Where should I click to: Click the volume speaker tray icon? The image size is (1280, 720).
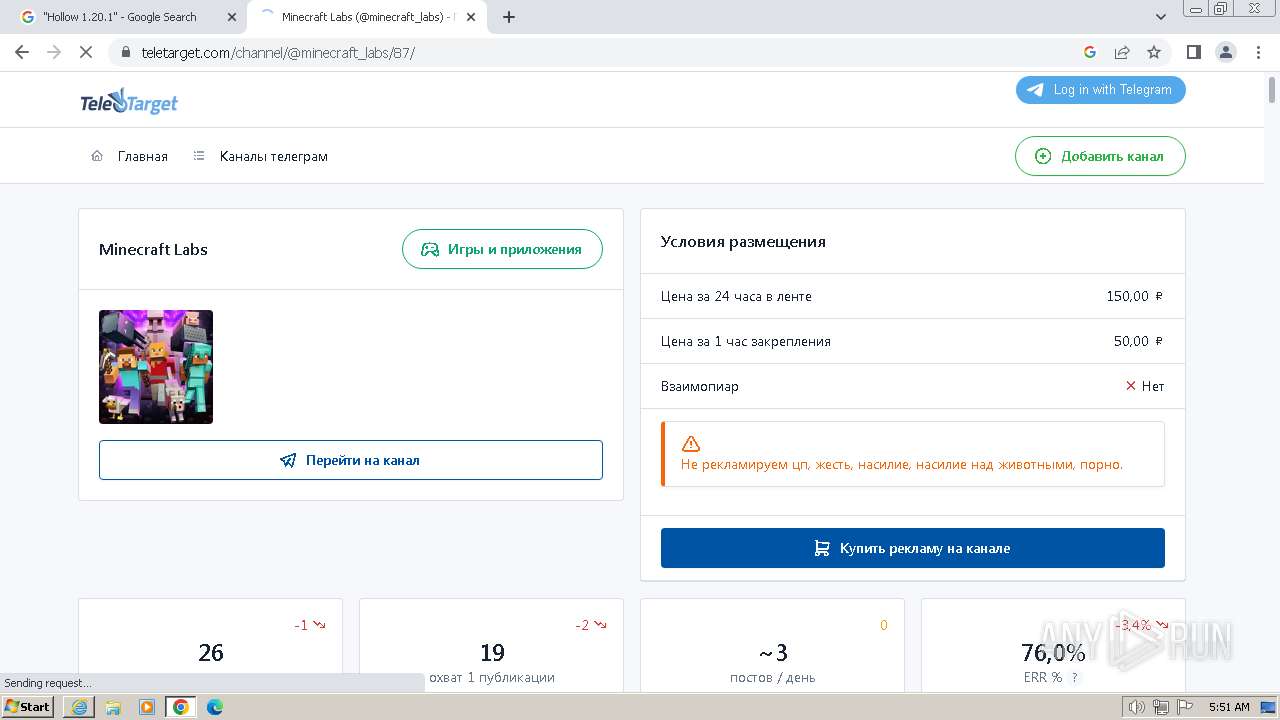1137,707
